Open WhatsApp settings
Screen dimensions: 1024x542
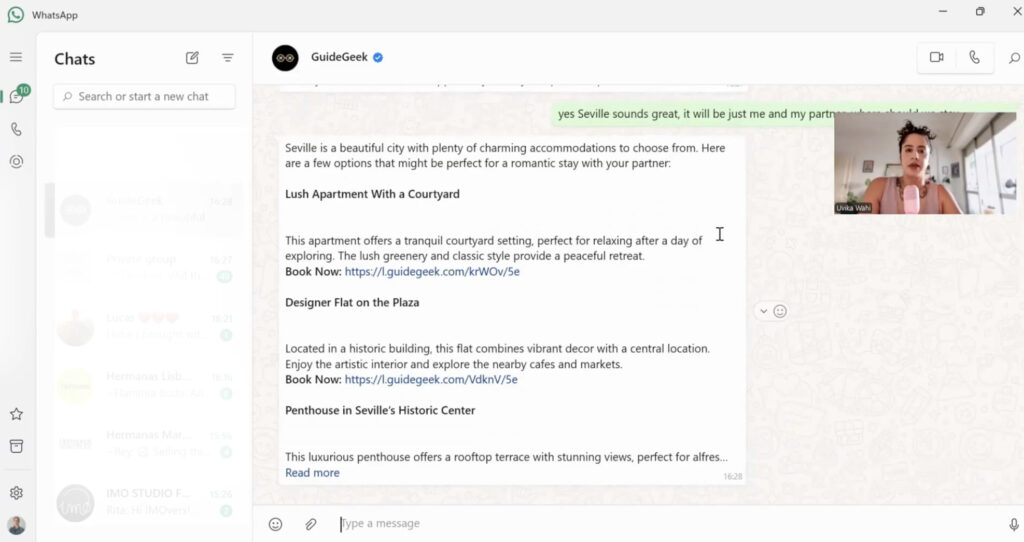coord(16,493)
